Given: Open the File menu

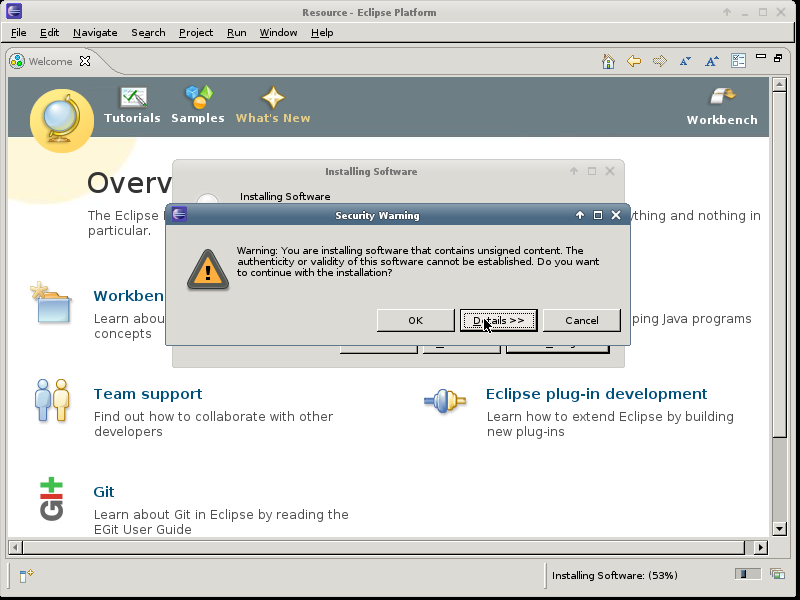Looking at the screenshot, I should click(x=19, y=33).
